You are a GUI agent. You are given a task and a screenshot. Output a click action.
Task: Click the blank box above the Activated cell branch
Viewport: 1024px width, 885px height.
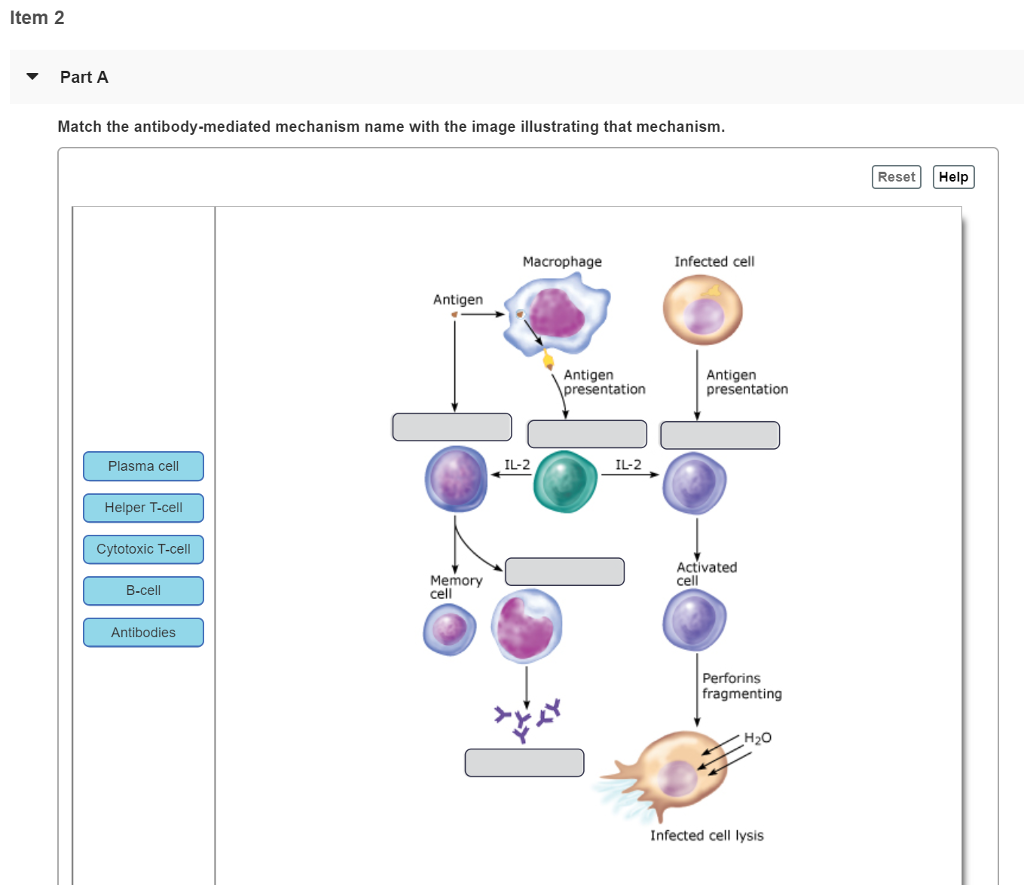tap(720, 434)
